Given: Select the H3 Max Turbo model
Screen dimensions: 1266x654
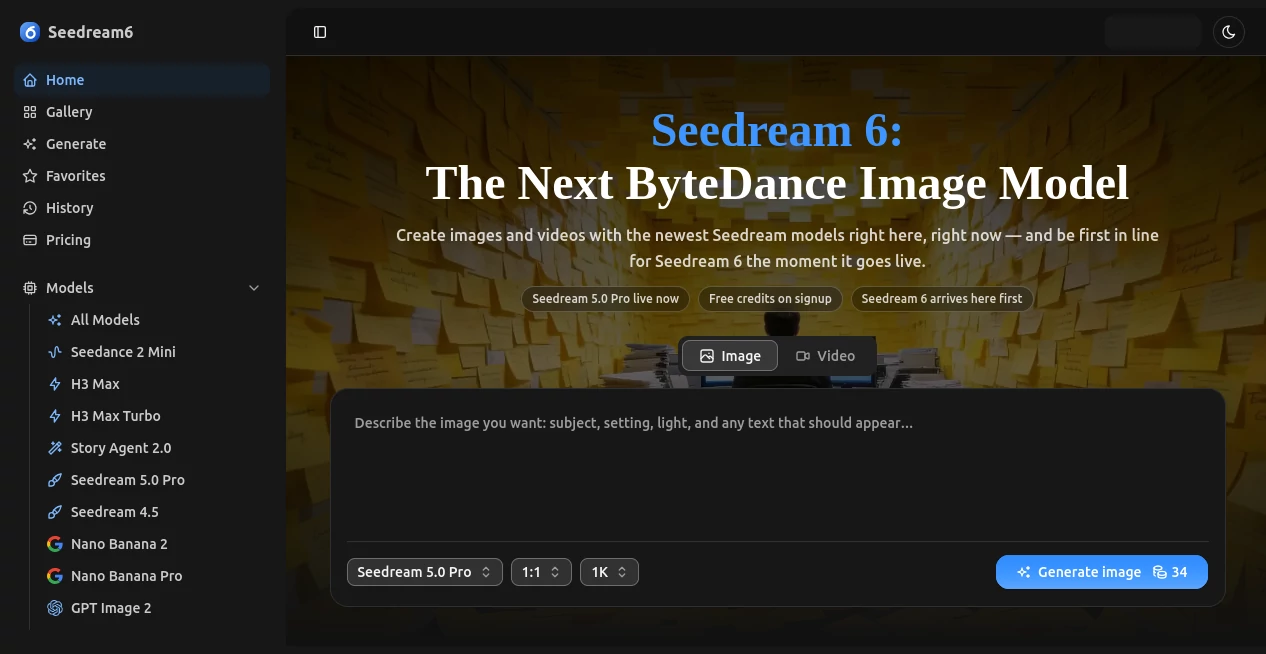Looking at the screenshot, I should 155,416.
